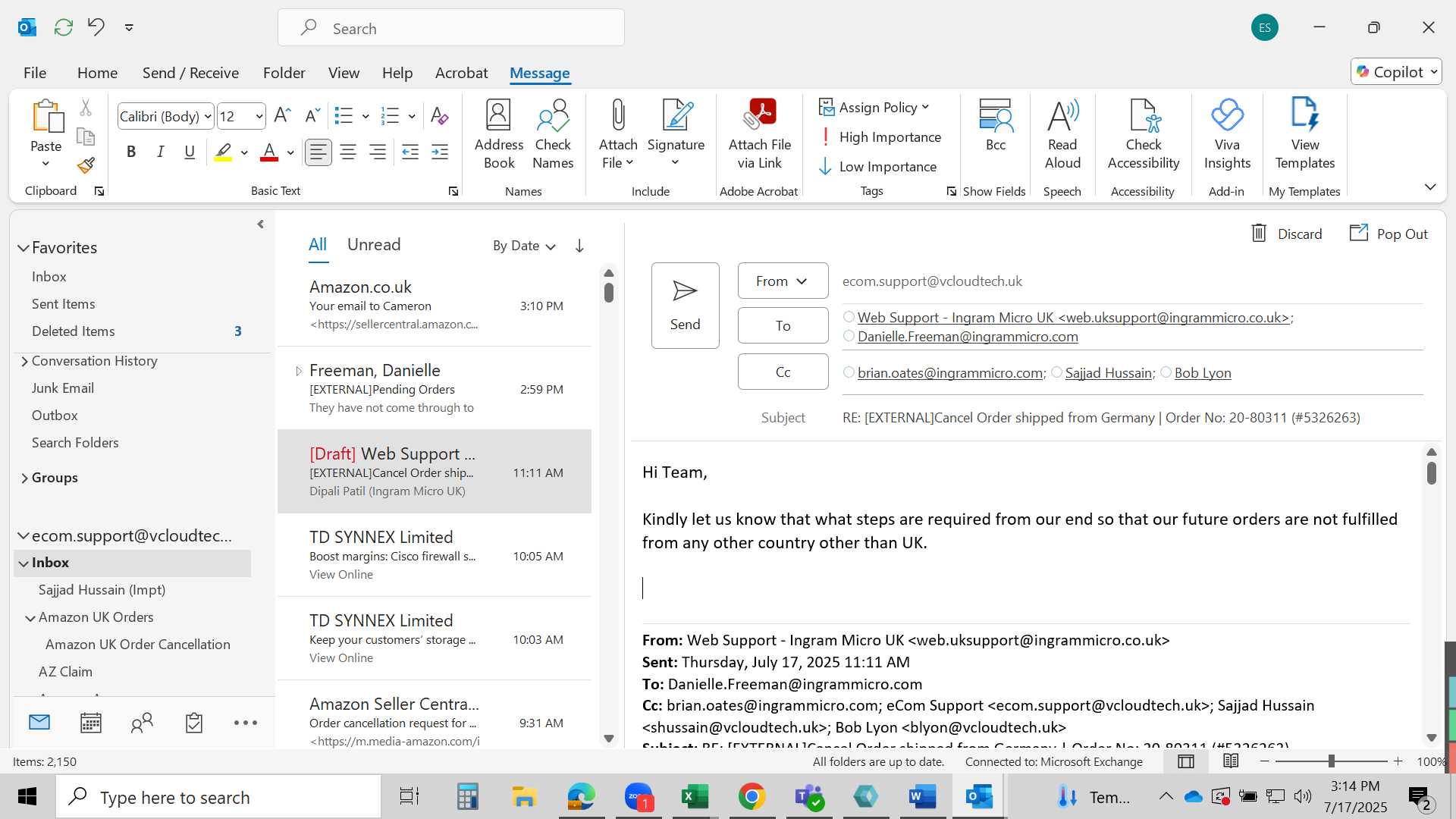
Task: Click the Format Painter brush icon
Action: point(86,165)
